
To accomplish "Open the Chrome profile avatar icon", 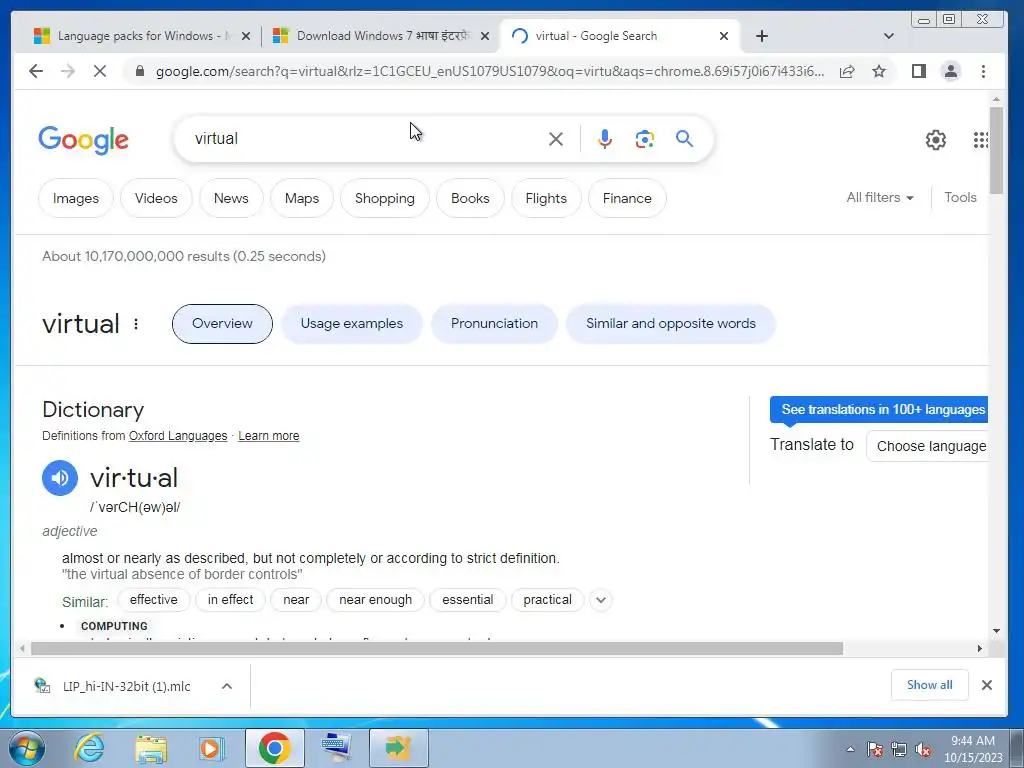I will click(951, 71).
